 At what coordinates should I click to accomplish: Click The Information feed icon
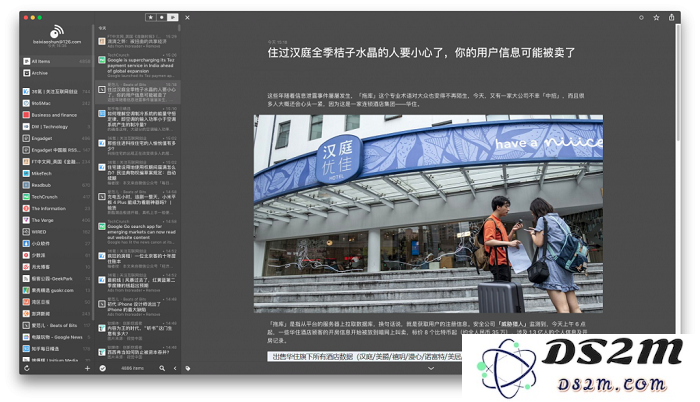[26, 208]
